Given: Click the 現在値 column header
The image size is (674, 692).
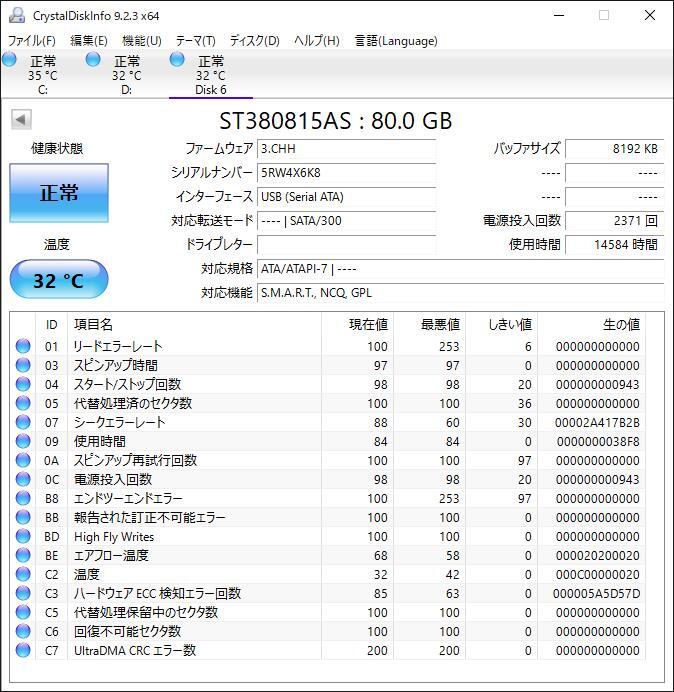Looking at the screenshot, I should (x=369, y=324).
